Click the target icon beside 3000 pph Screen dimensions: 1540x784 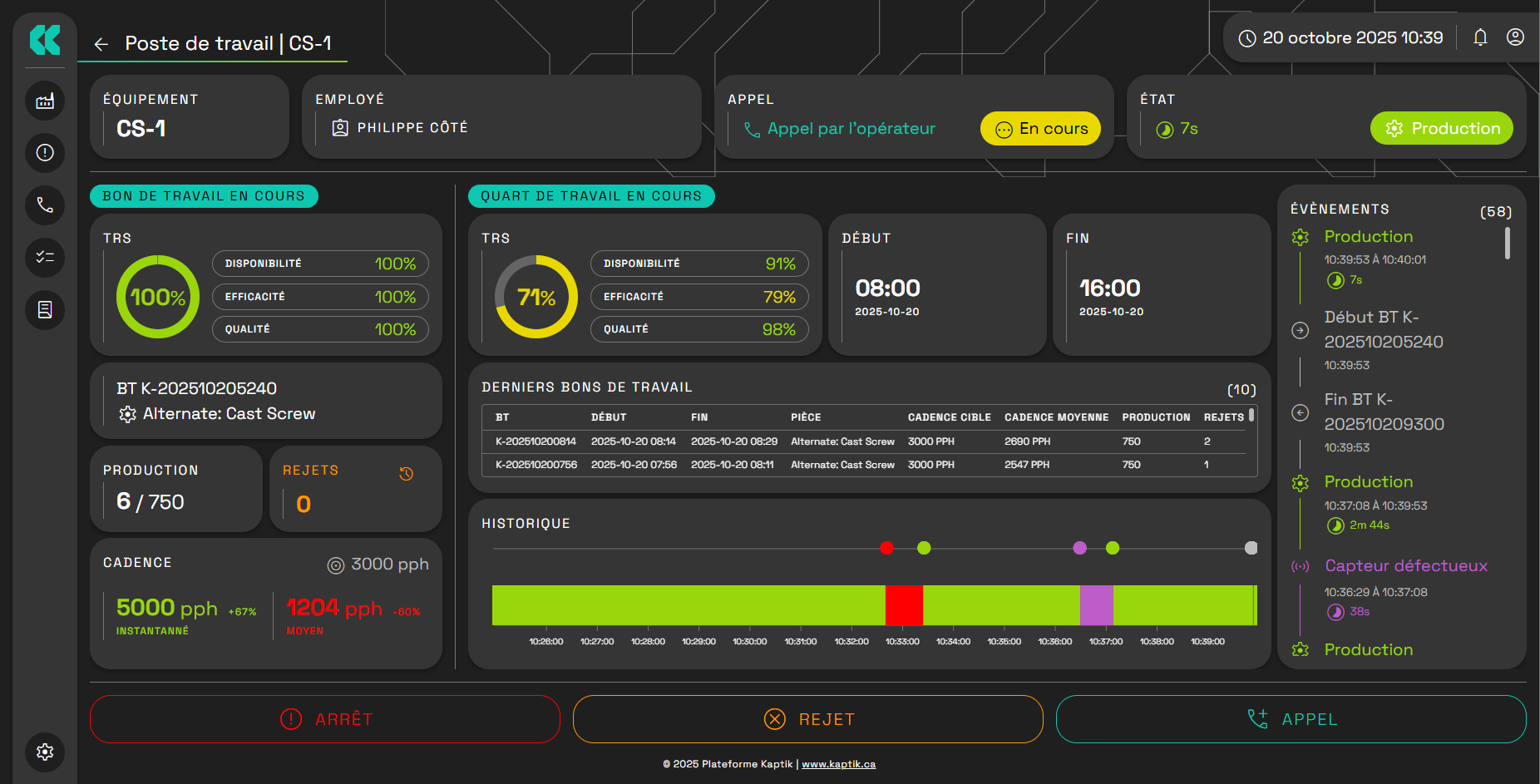[x=336, y=565]
